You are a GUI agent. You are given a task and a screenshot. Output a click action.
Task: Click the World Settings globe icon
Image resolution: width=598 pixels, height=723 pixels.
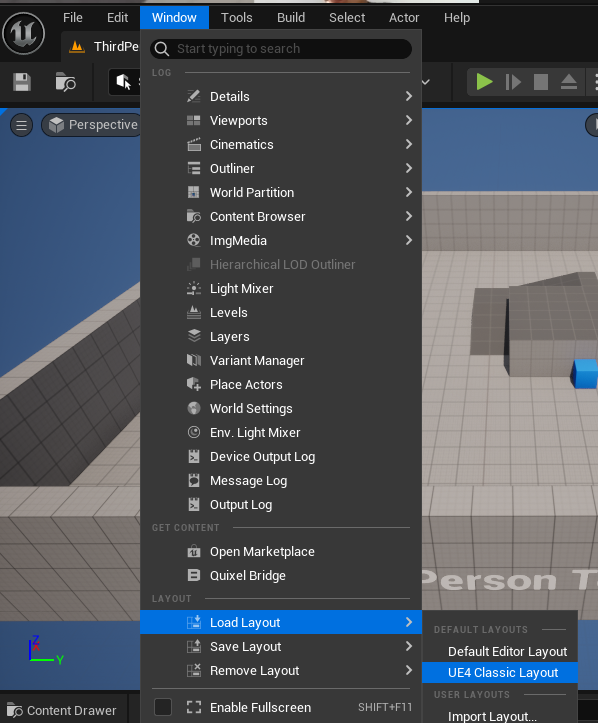pyautogui.click(x=194, y=408)
